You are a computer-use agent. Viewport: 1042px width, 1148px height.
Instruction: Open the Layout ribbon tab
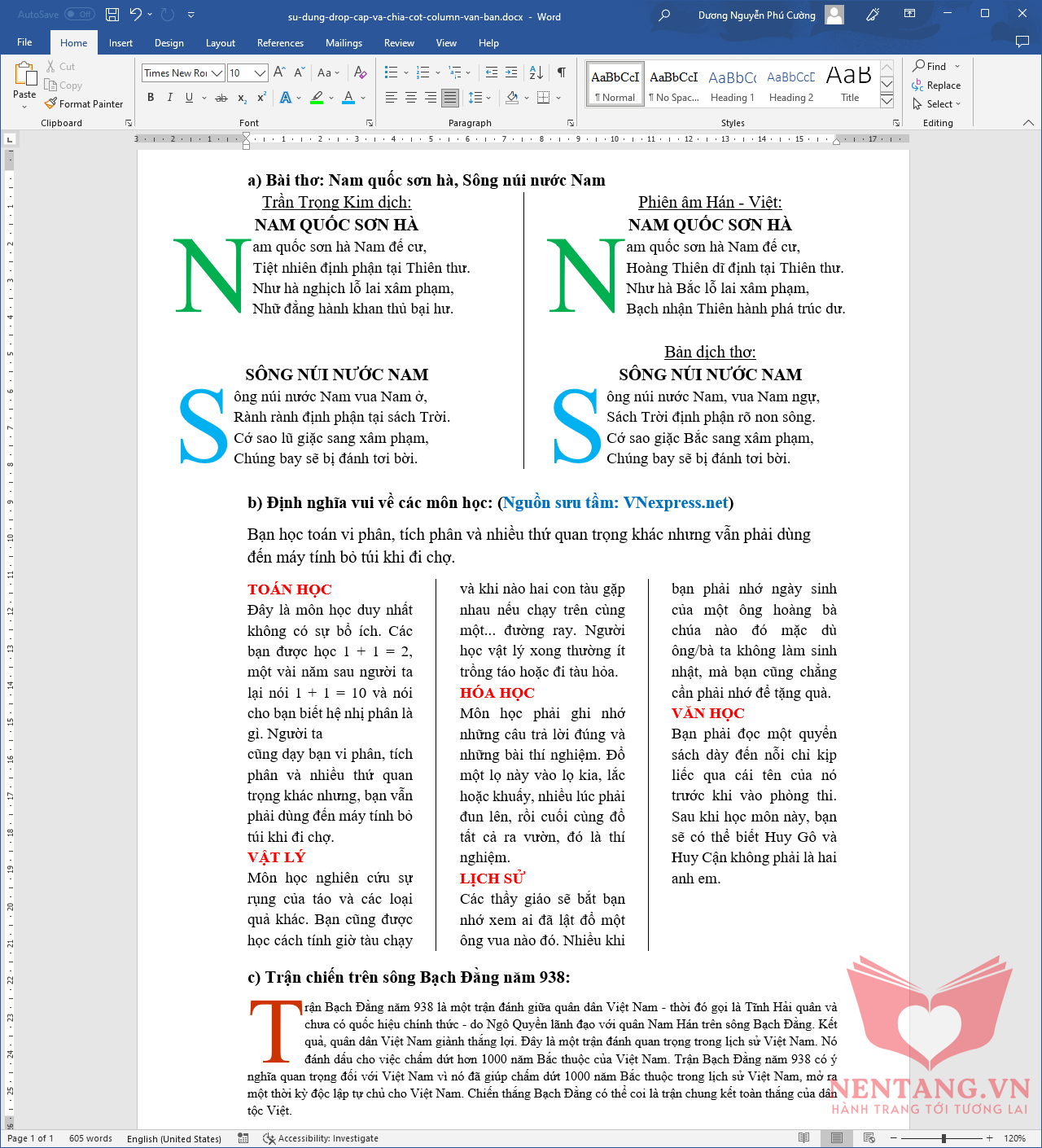pyautogui.click(x=220, y=43)
